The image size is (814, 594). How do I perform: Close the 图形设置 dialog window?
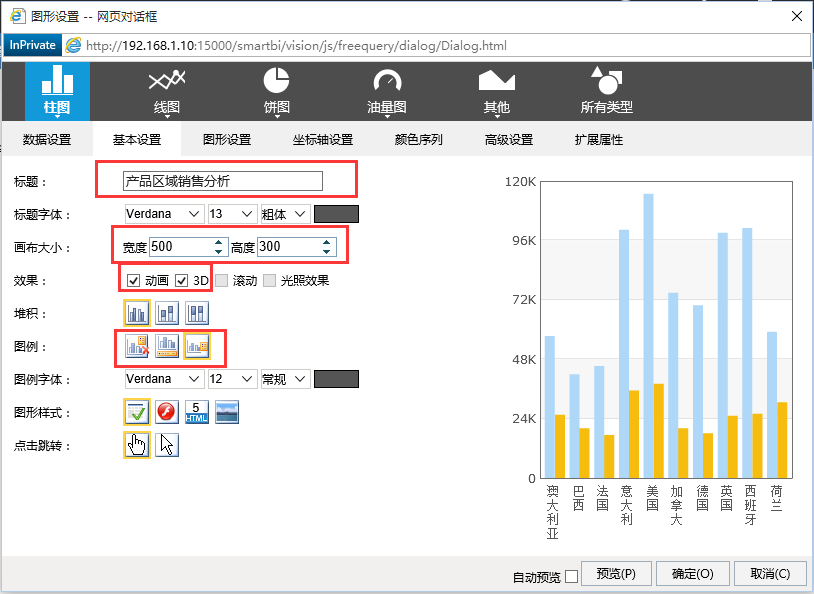797,16
